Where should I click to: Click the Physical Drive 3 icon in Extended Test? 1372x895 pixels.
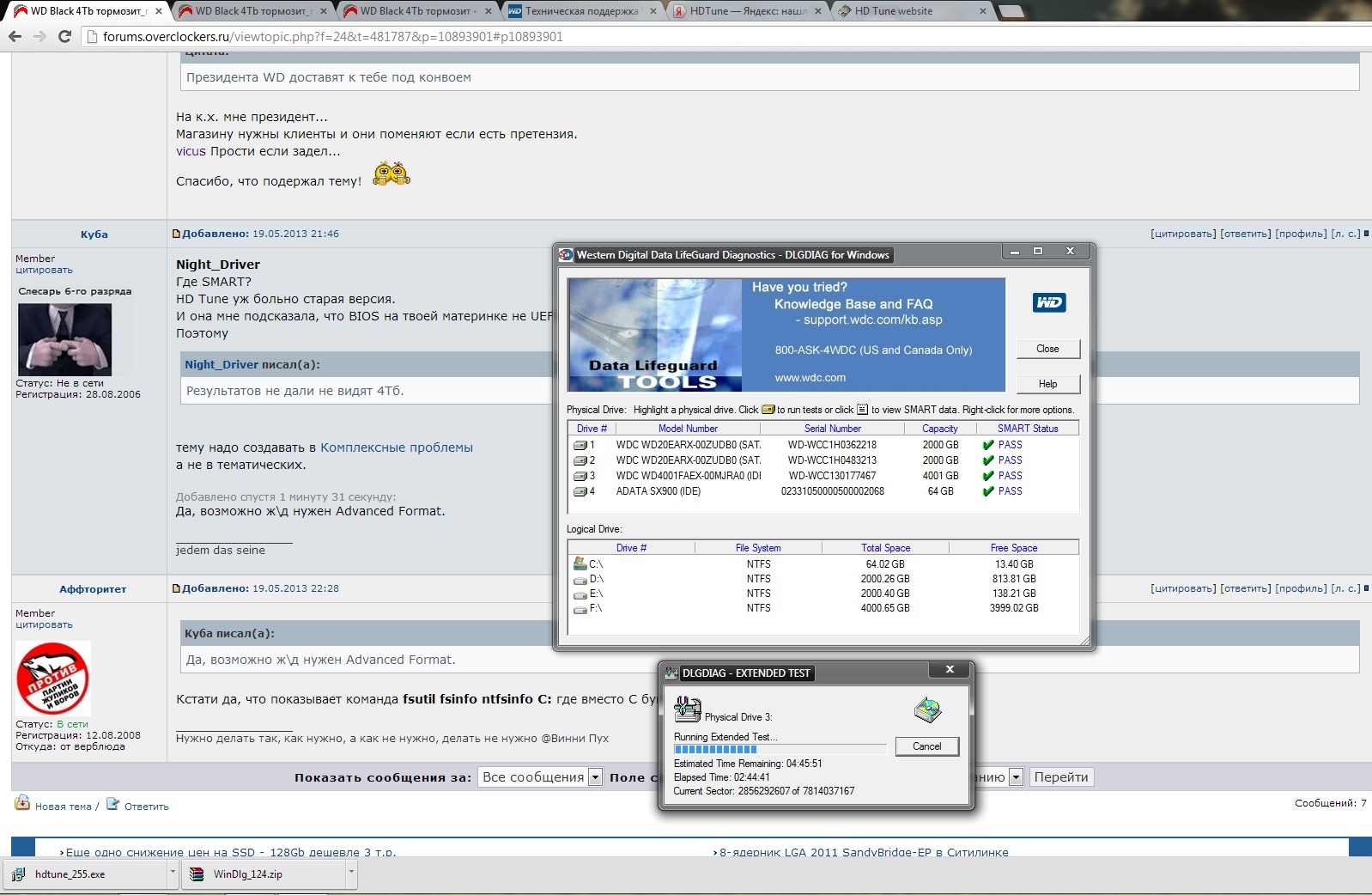[x=688, y=709]
